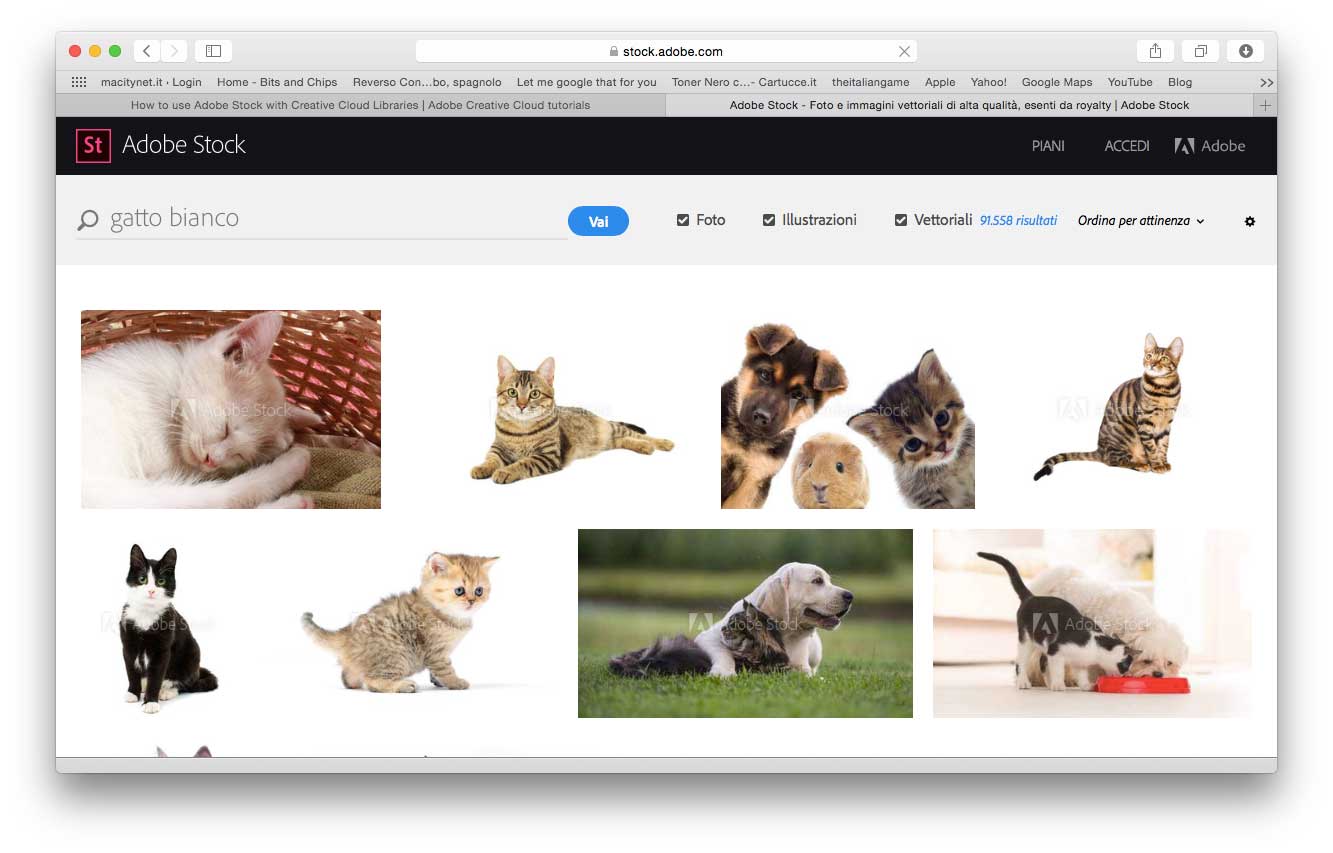Open the Ordina per attinenza dropdown
This screenshot has width=1333, height=853.
(x=1141, y=221)
